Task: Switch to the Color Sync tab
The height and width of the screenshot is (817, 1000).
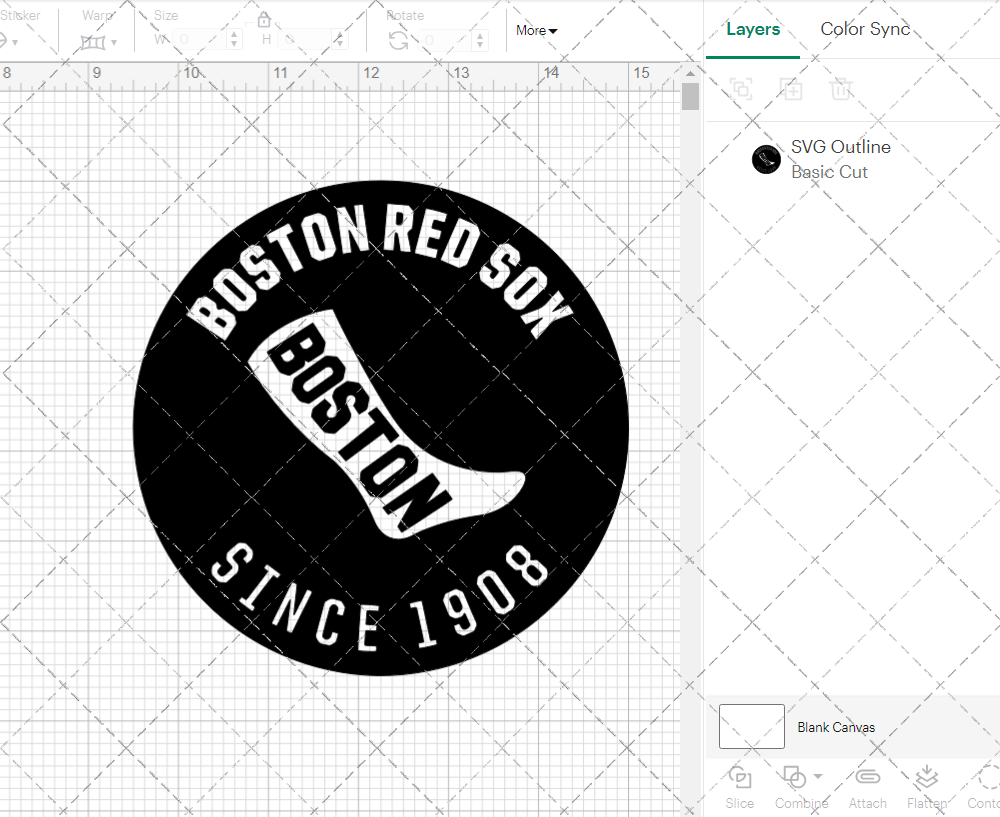Action: click(864, 29)
